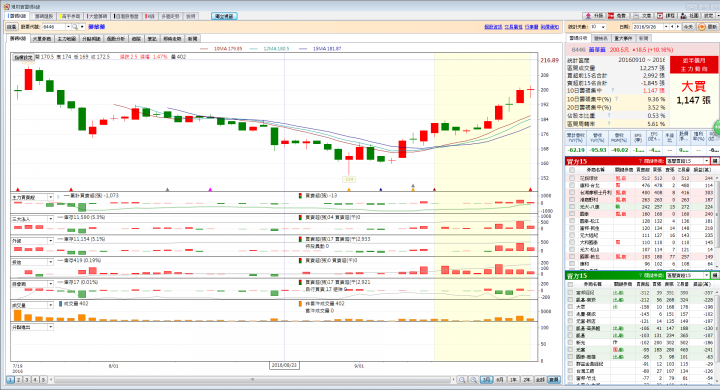
Task: Click the zoom-out magnifier below the chart
Action: click(x=462, y=380)
